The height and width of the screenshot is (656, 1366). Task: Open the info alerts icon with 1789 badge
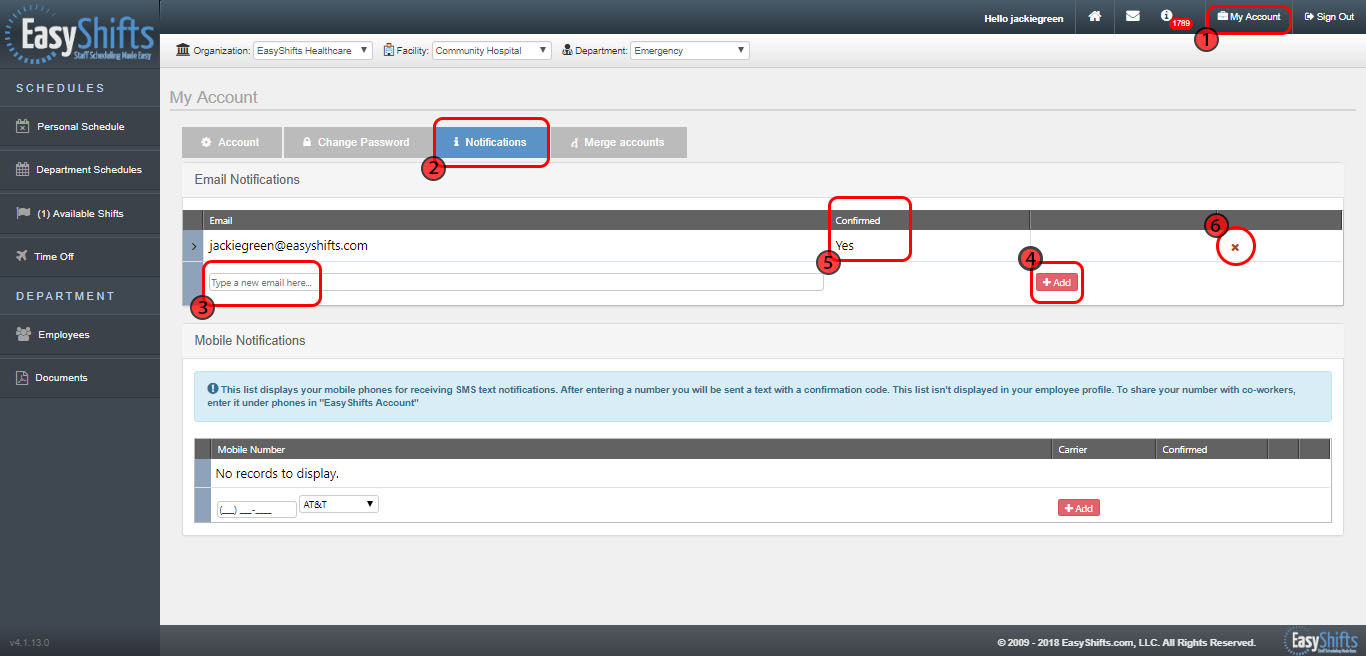[1166, 16]
